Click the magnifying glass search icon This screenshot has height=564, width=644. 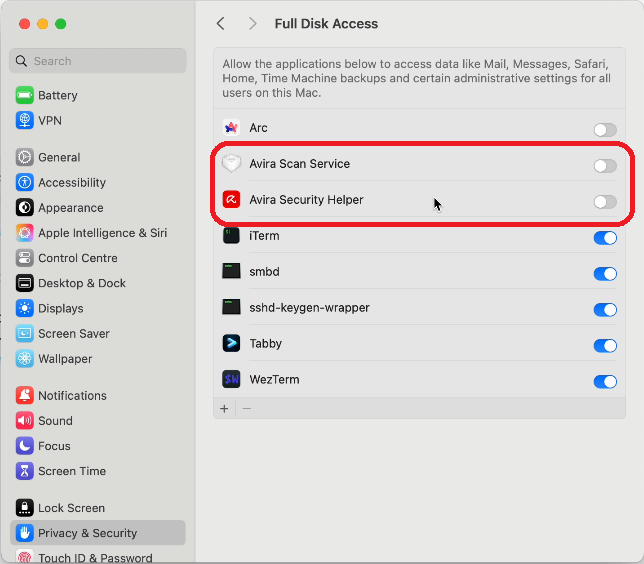(21, 61)
